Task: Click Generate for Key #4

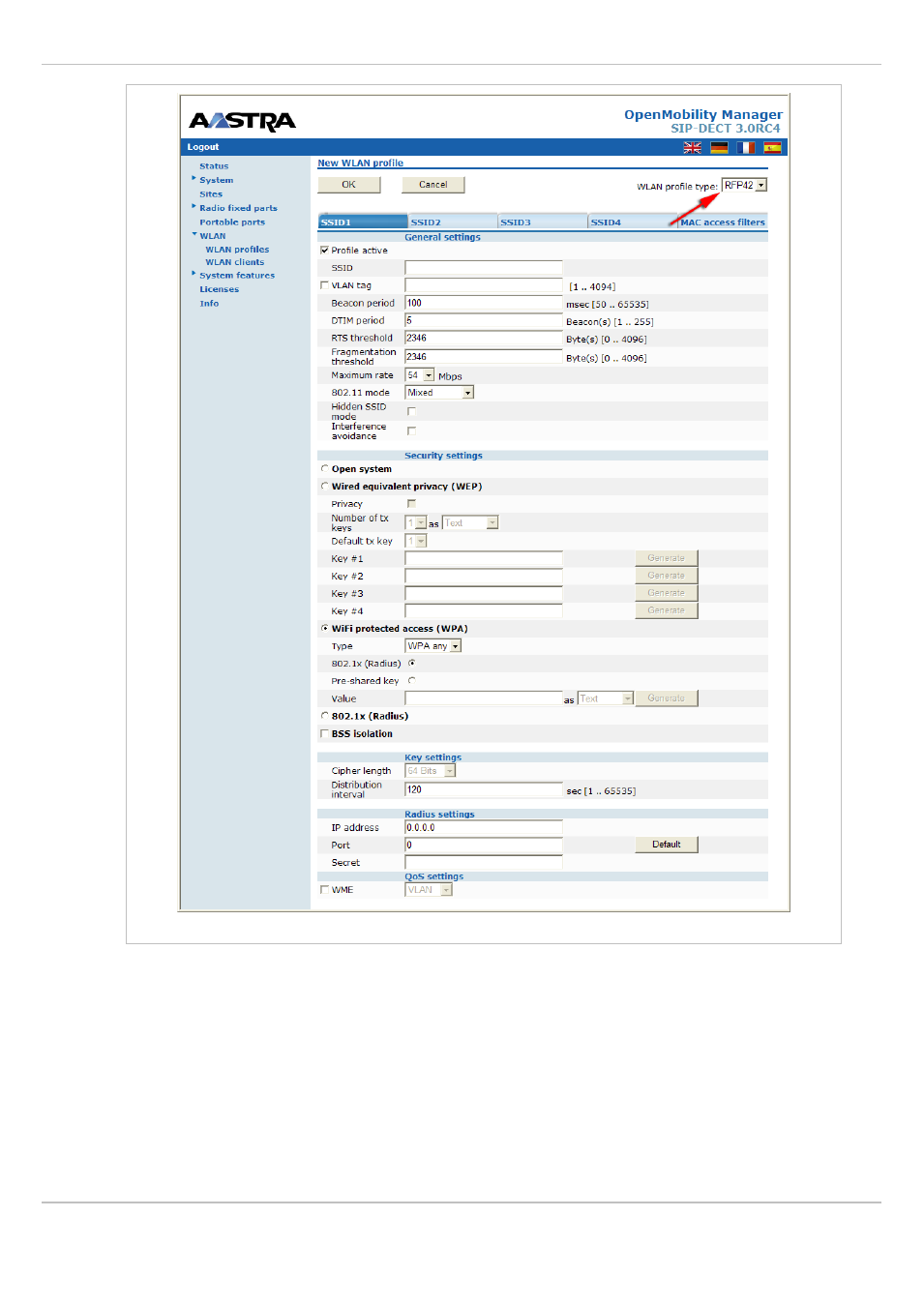Action: [x=667, y=610]
